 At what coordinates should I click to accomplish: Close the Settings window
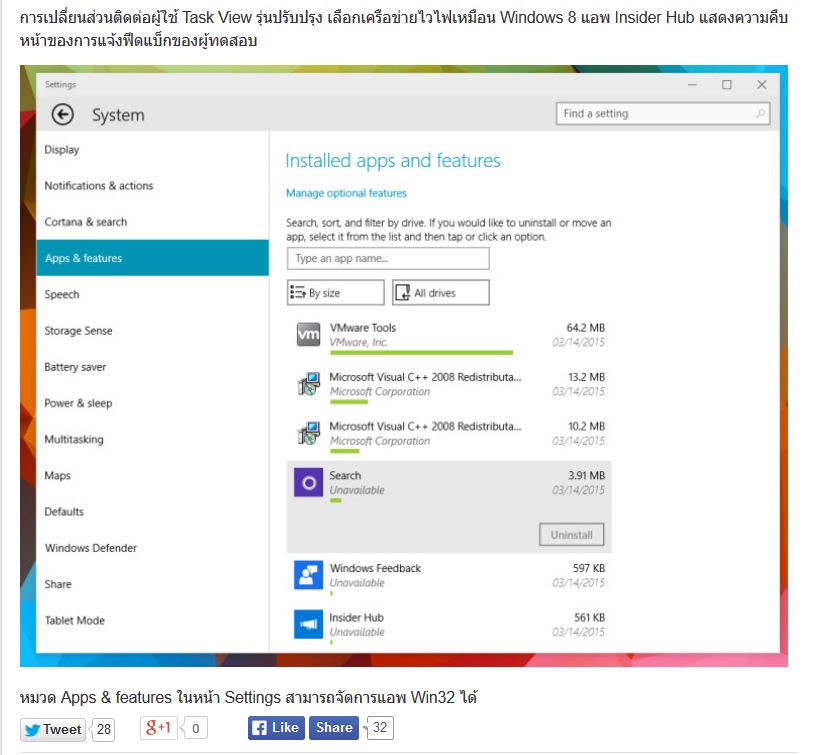pos(761,85)
